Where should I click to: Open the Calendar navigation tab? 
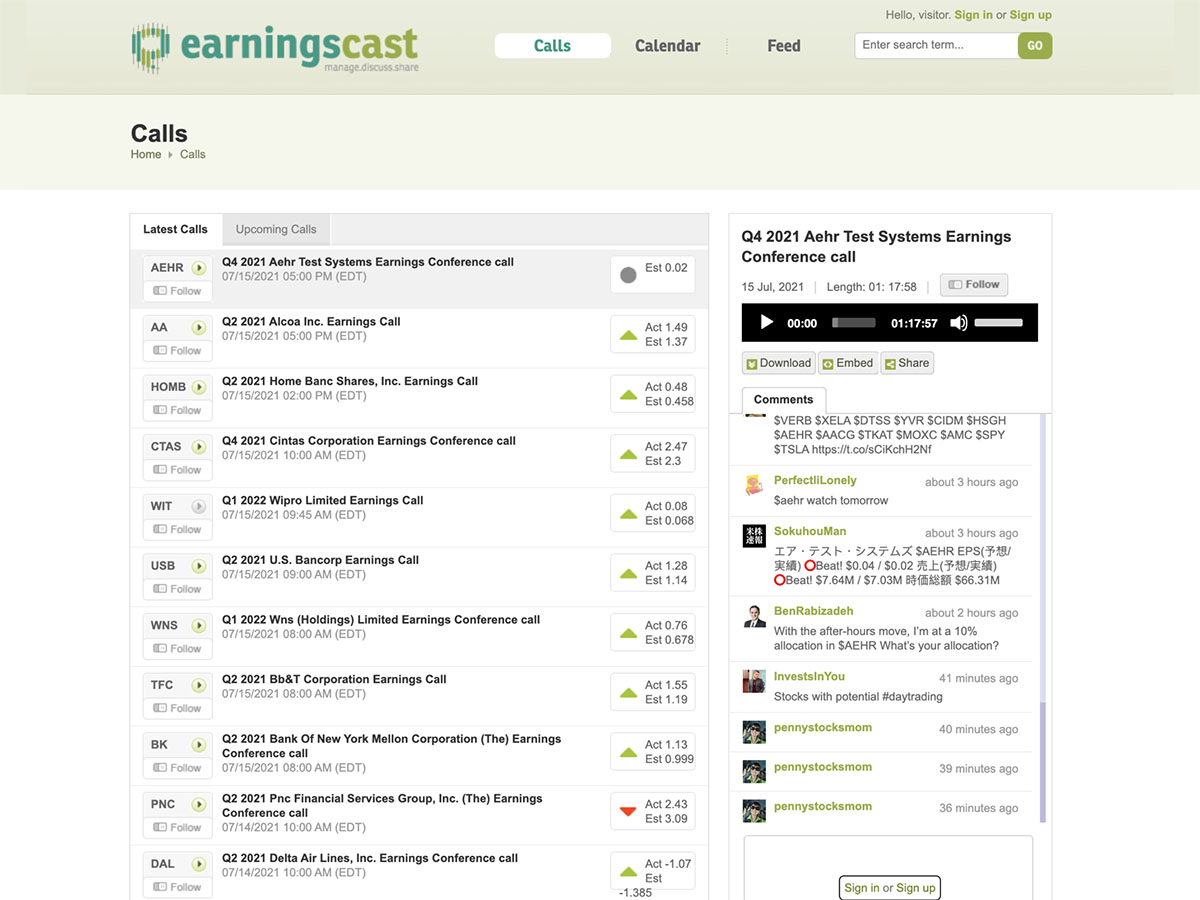pyautogui.click(x=668, y=46)
